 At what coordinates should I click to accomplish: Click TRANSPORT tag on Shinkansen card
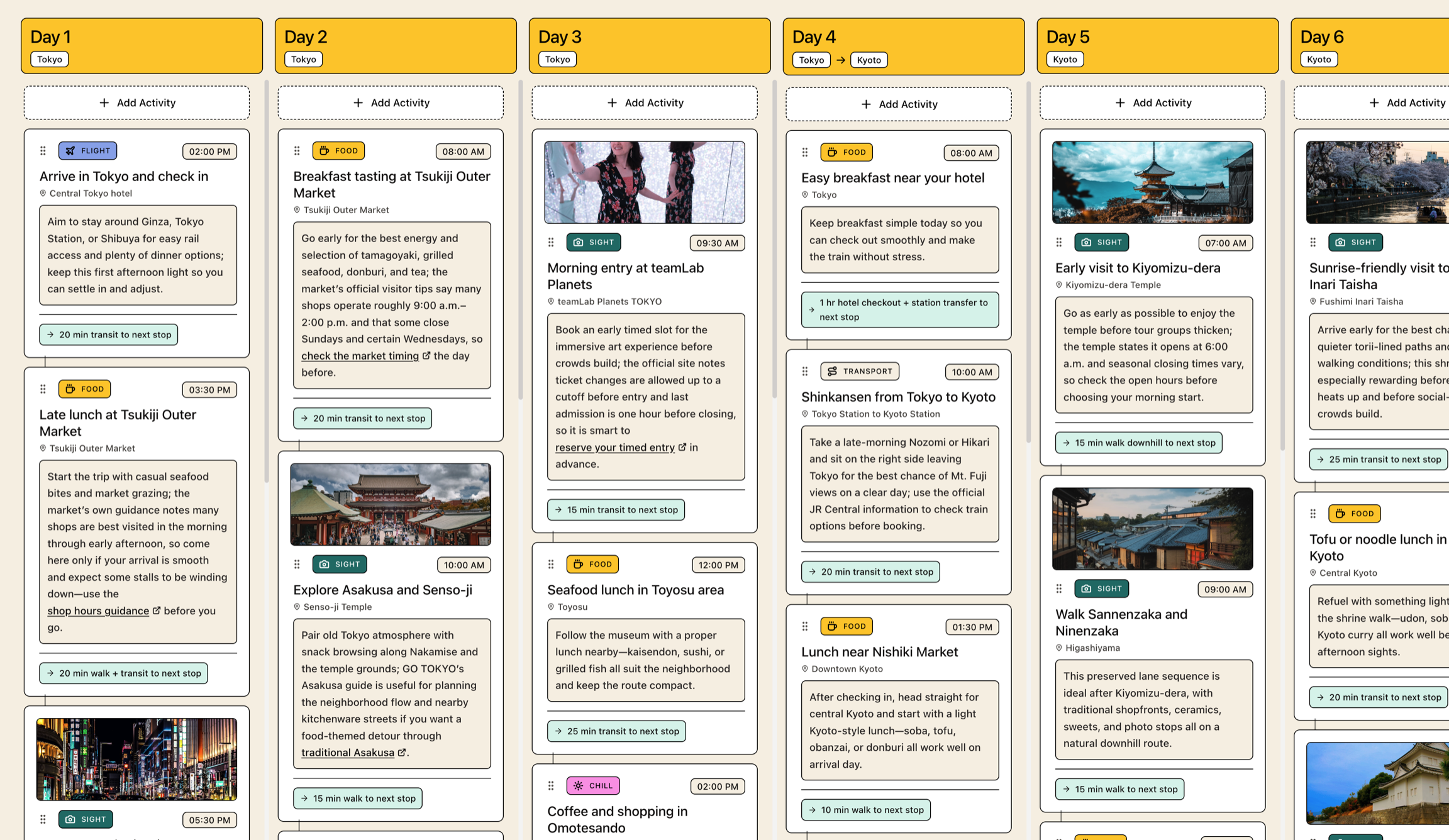tap(860, 372)
